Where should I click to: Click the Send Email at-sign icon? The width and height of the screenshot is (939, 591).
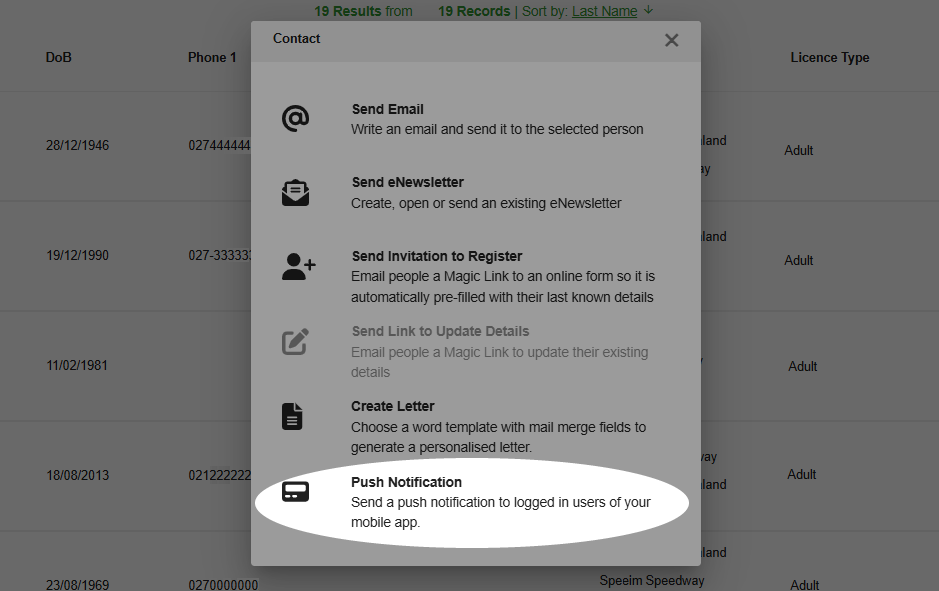(295, 119)
